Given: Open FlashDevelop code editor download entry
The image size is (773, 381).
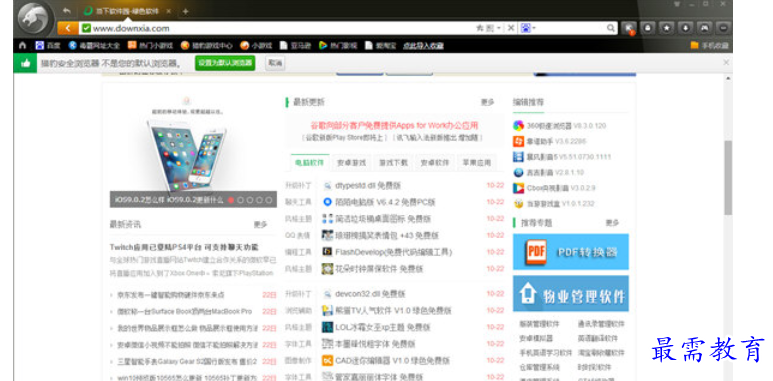Looking at the screenshot, I should (393, 252).
